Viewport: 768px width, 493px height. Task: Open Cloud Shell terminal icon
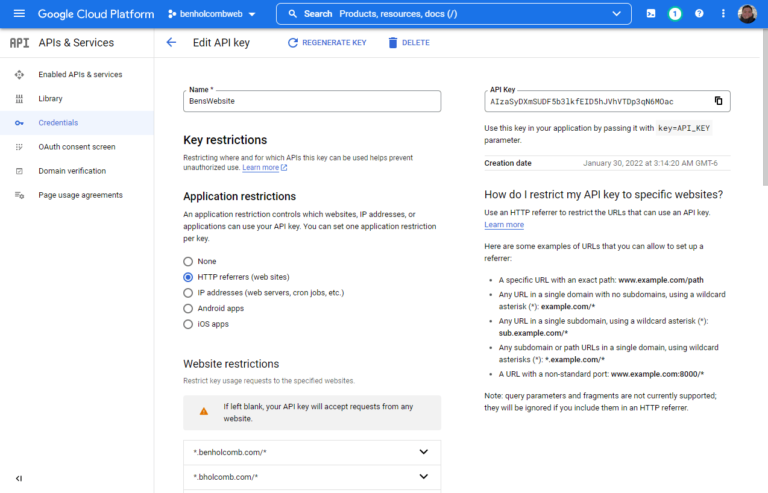[651, 14]
